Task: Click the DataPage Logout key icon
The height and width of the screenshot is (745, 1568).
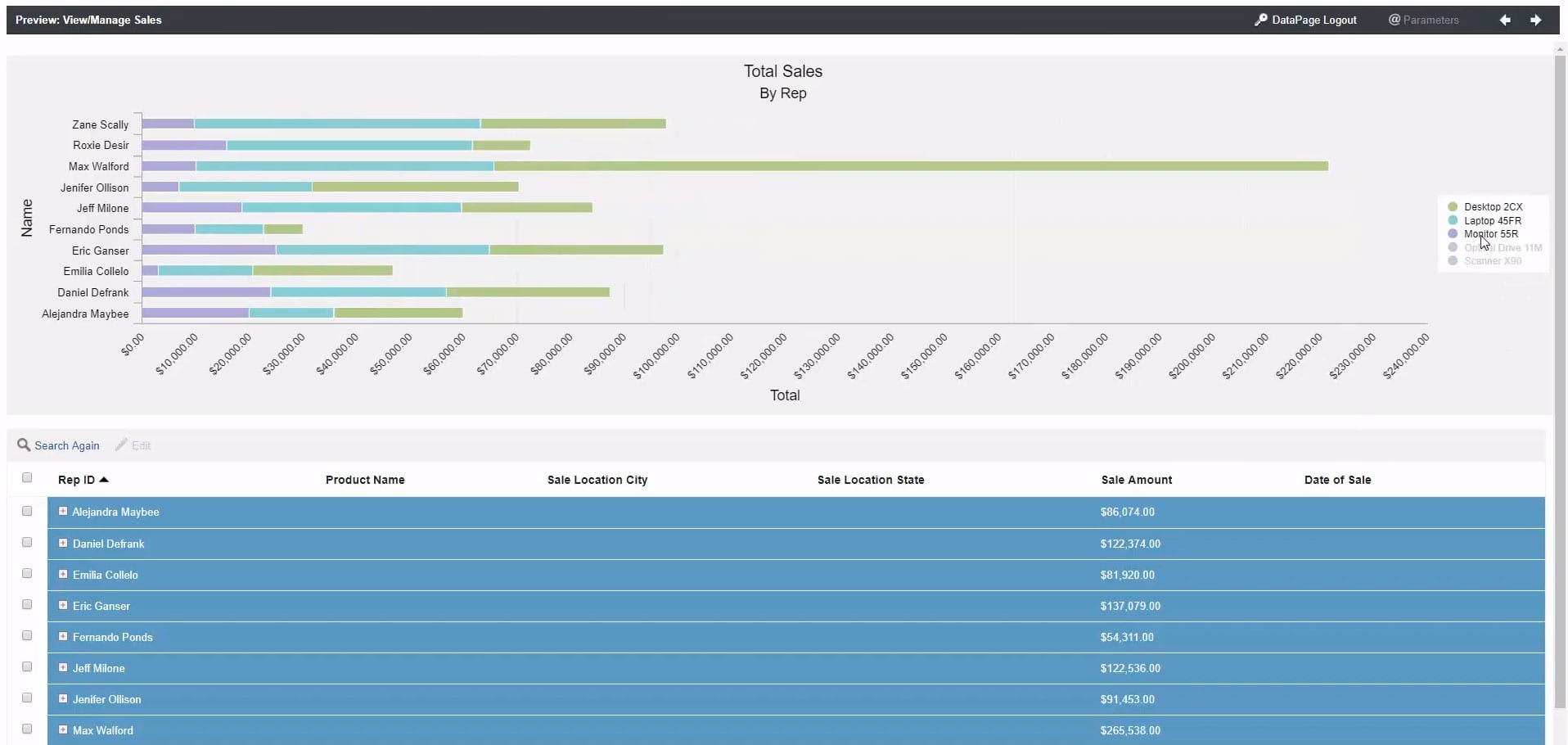Action: pyautogui.click(x=1260, y=20)
